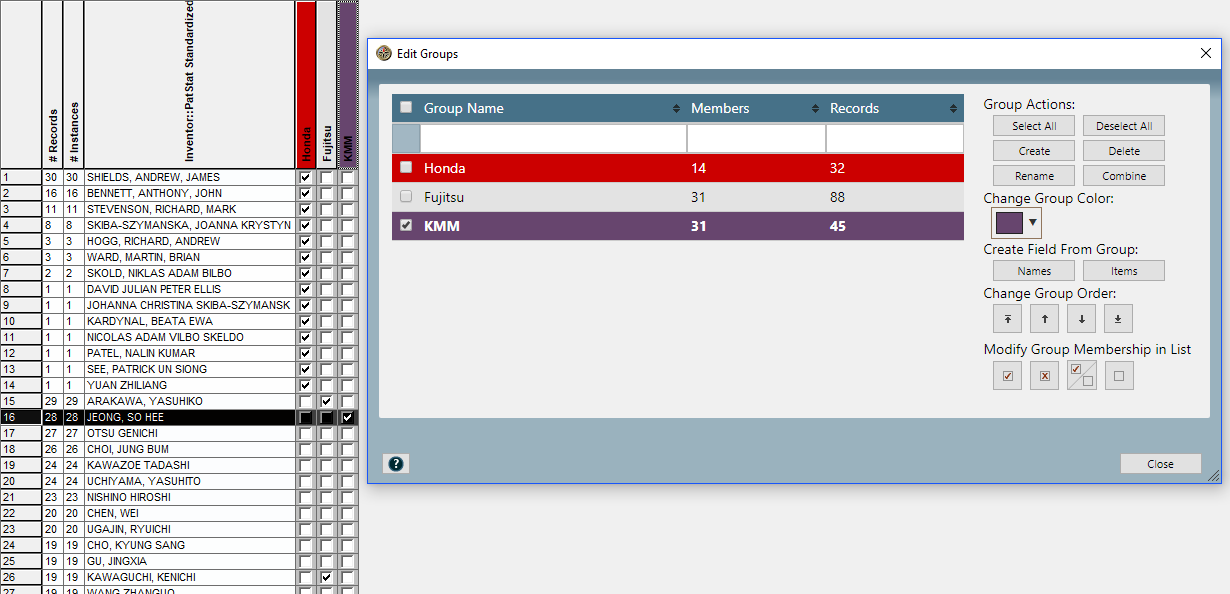Click the Close button in dialog
Image resolution: width=1230 pixels, height=594 pixels.
(x=1161, y=464)
